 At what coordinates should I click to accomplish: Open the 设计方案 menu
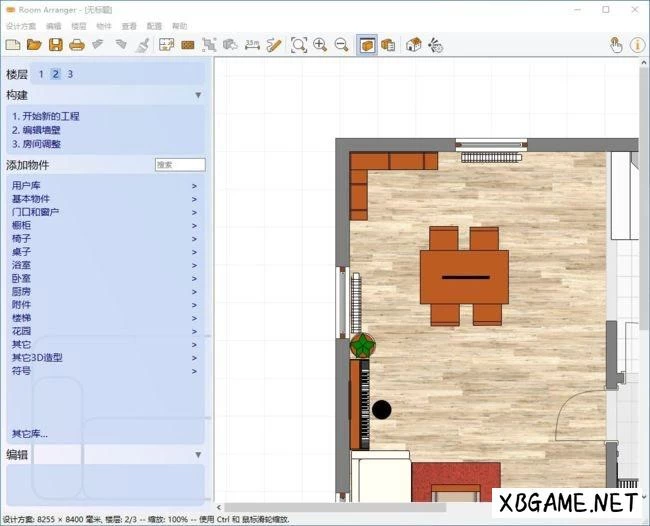pyautogui.click(x=20, y=25)
